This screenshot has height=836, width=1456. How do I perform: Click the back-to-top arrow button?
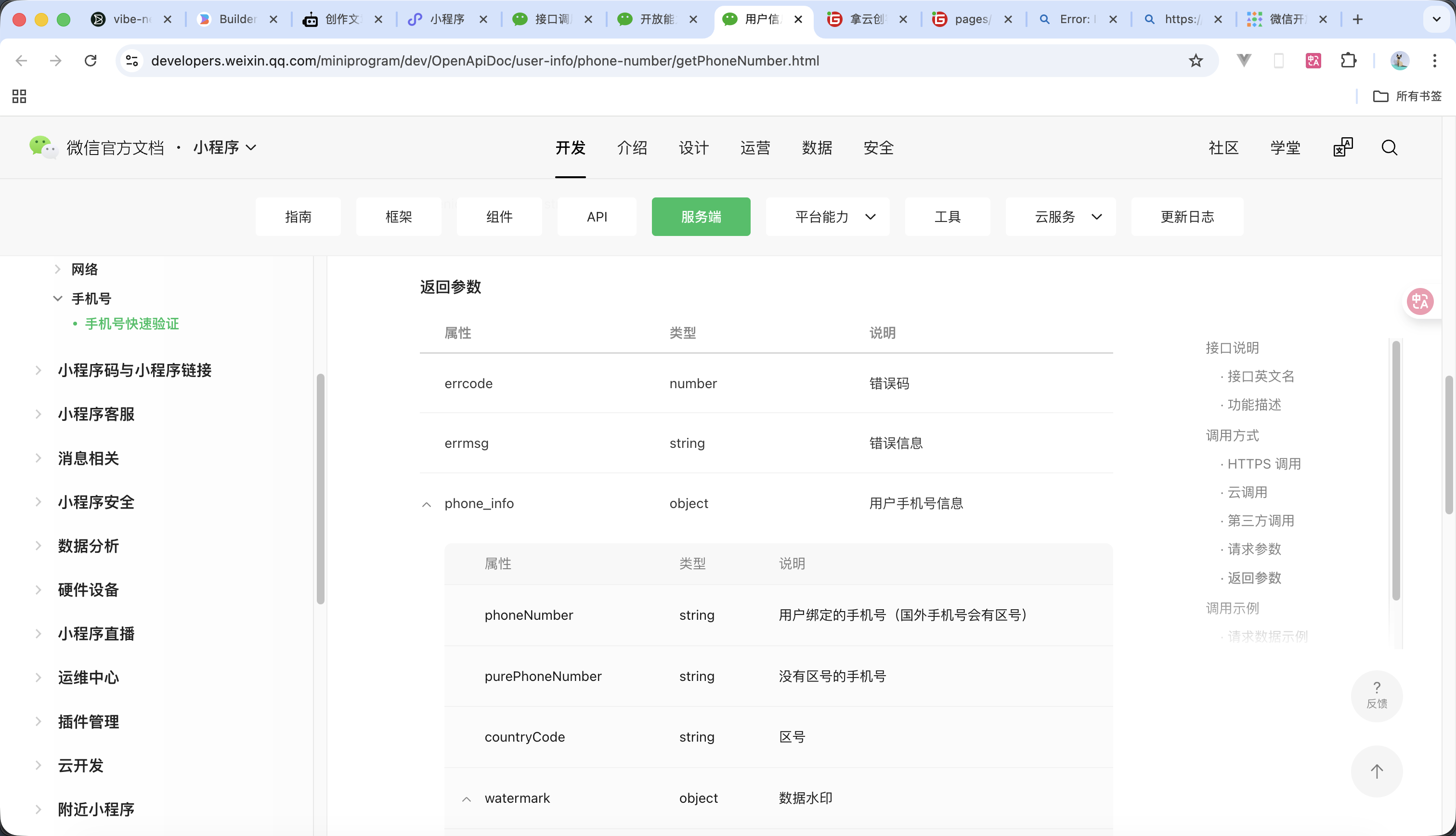click(1377, 771)
